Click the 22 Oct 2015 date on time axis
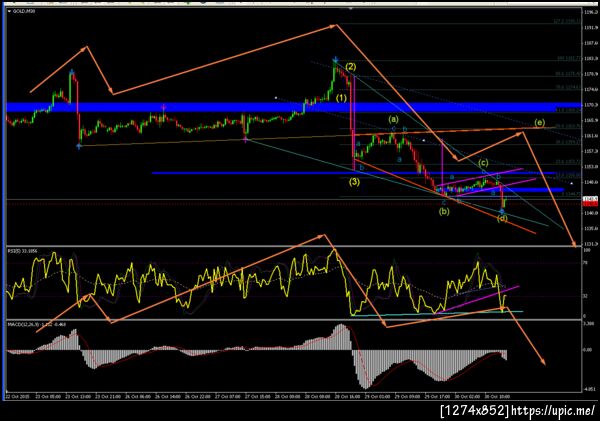 point(18,397)
